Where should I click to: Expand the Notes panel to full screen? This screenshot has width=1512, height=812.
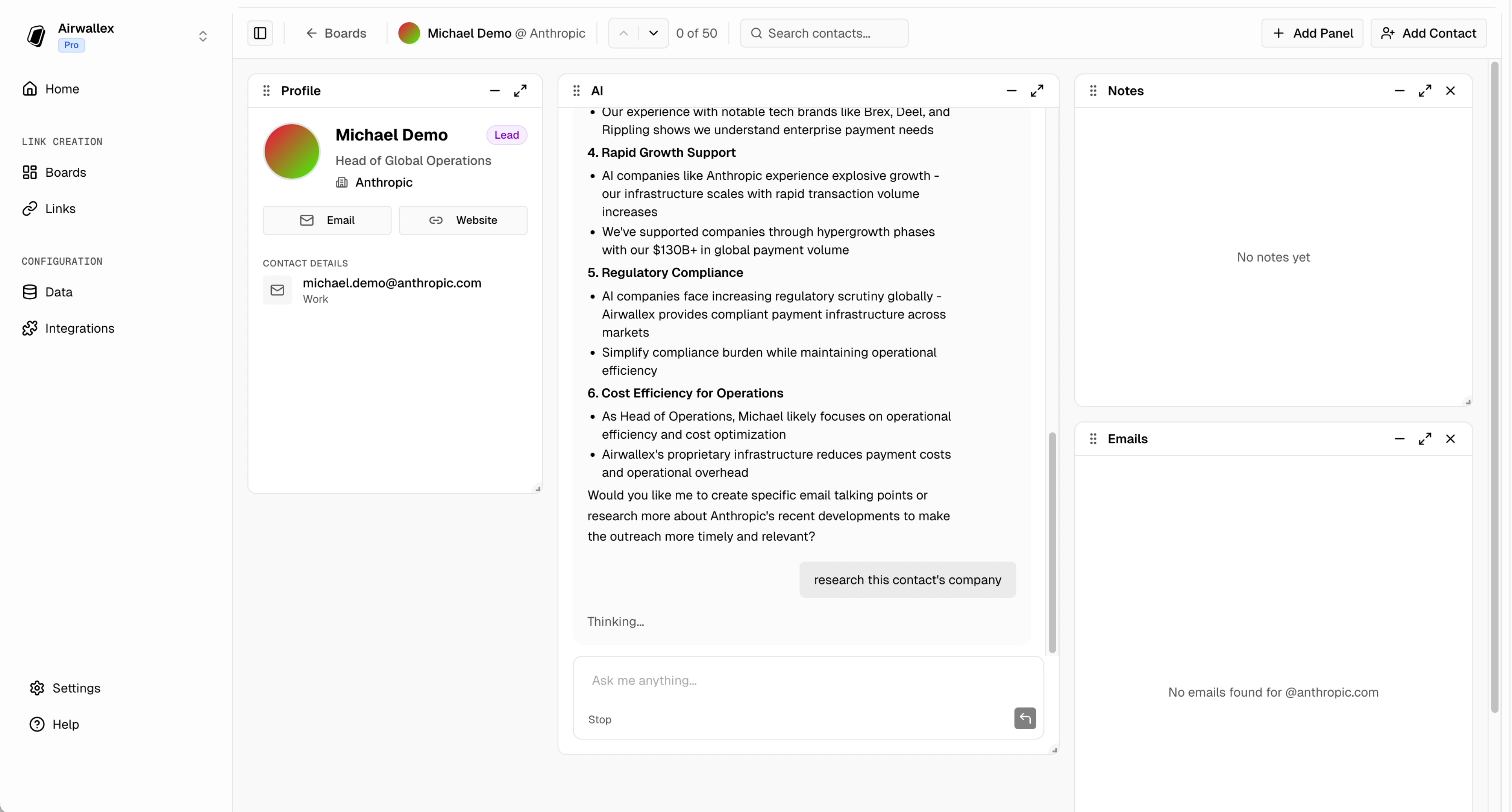pos(1425,90)
